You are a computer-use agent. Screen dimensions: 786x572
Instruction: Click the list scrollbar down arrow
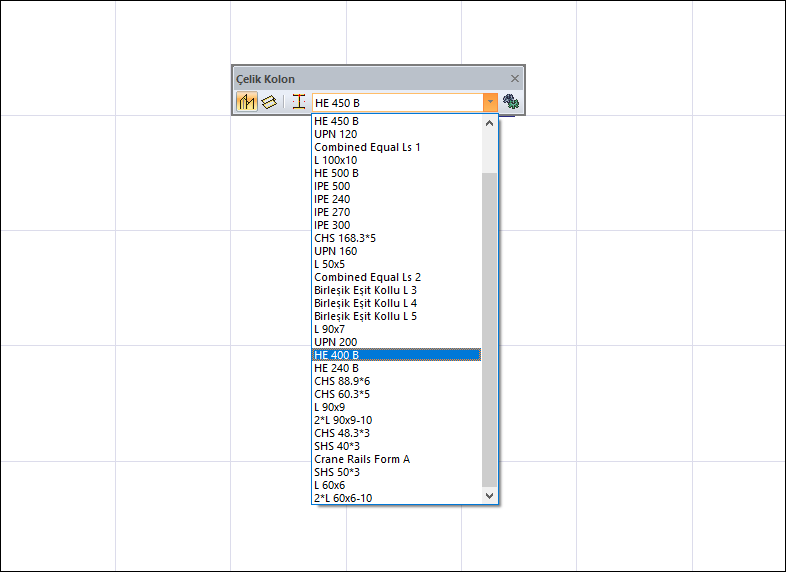(x=490, y=495)
